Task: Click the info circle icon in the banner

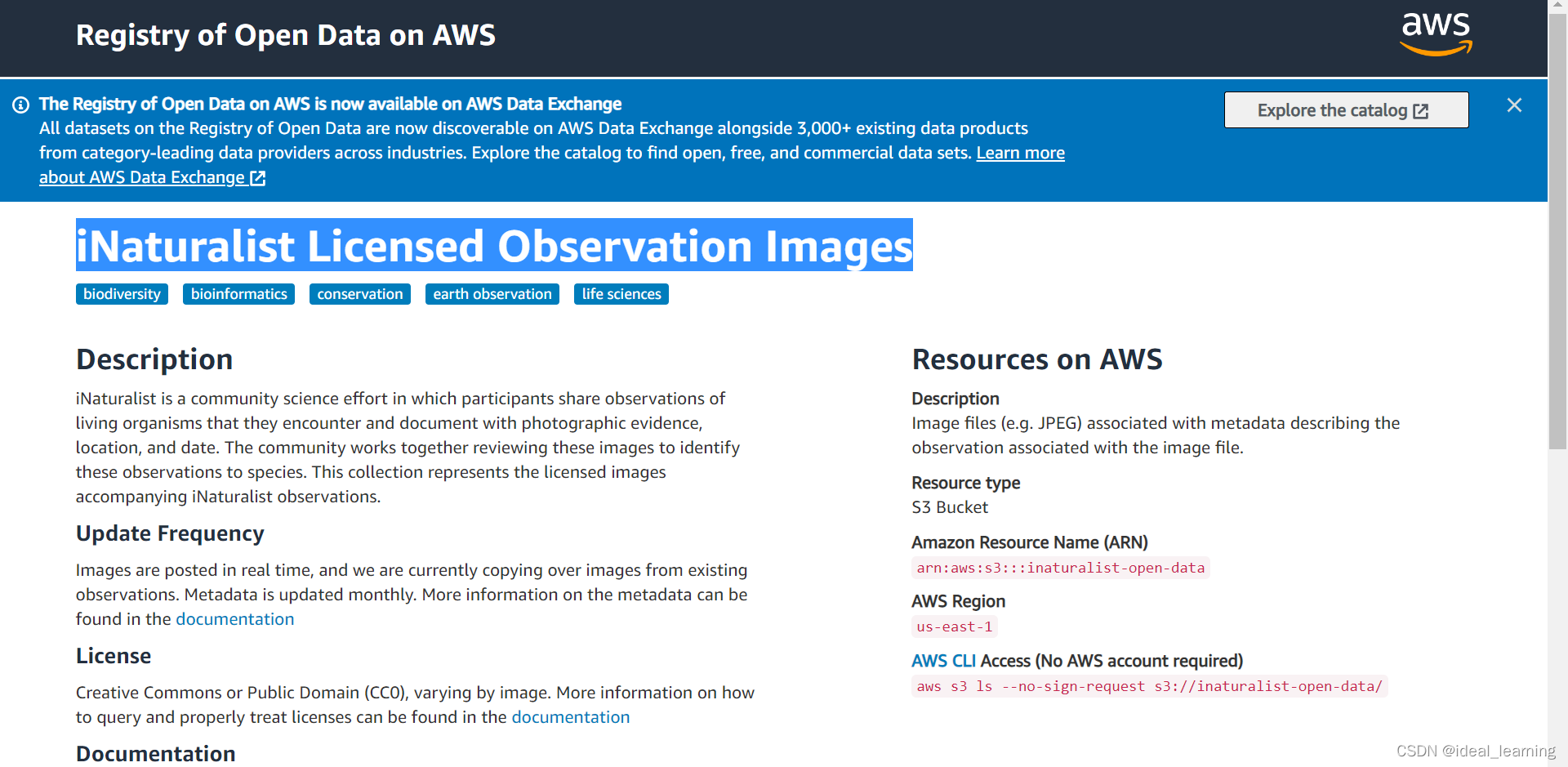Action: click(20, 105)
